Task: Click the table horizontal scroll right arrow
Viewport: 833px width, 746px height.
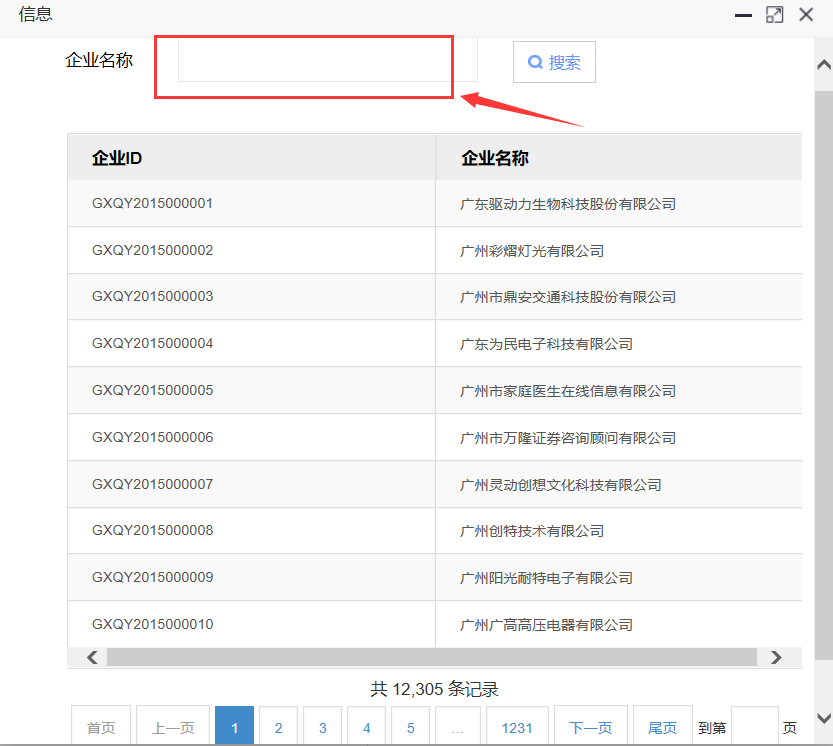Action: 776,657
